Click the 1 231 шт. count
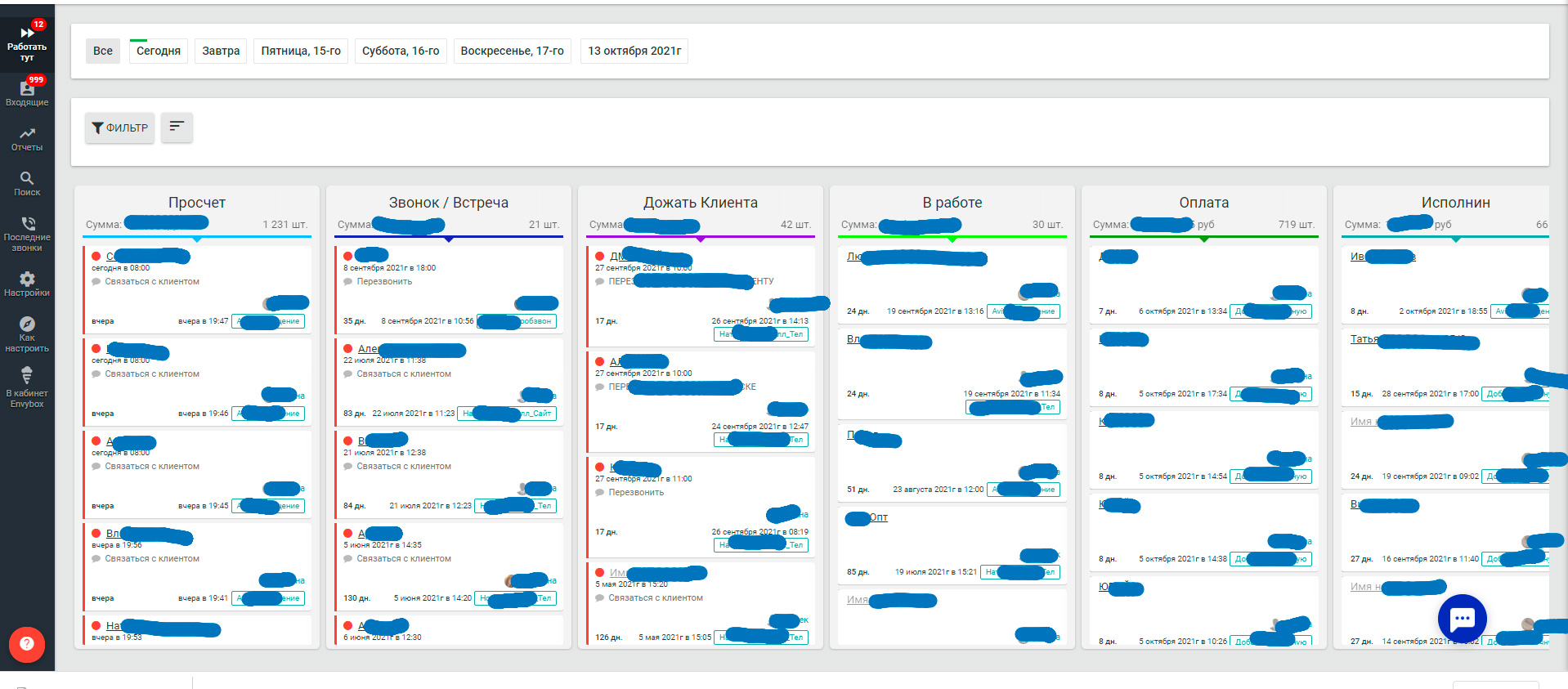 285,225
